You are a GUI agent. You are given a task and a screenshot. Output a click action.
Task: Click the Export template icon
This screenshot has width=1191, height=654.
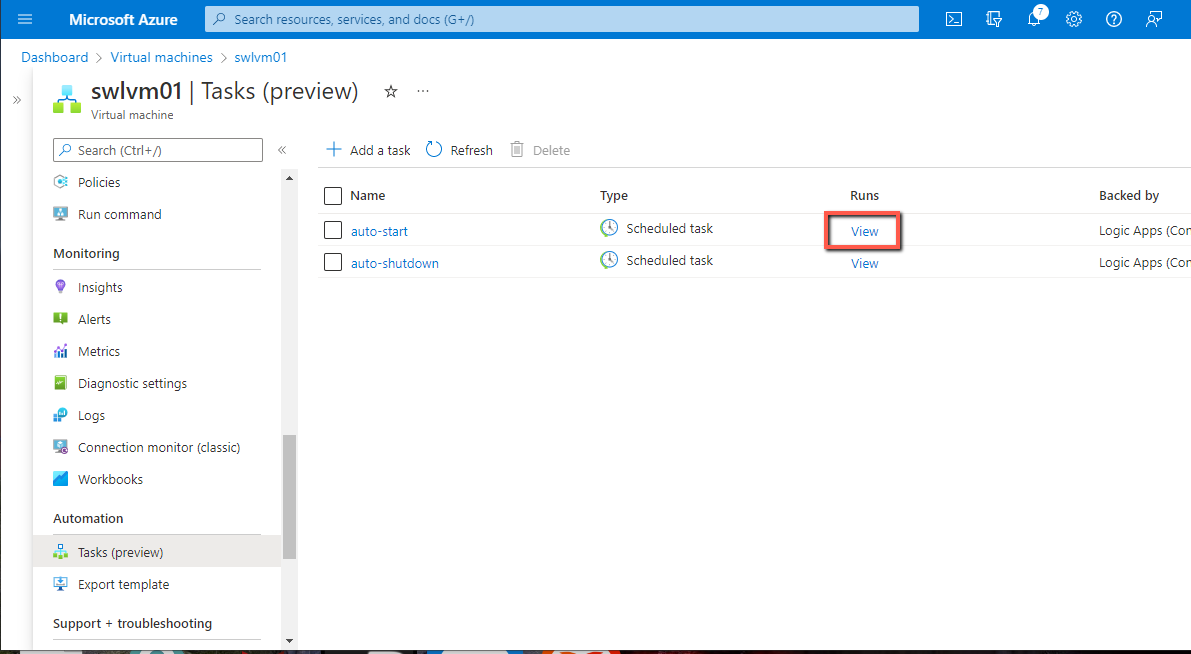(61, 584)
